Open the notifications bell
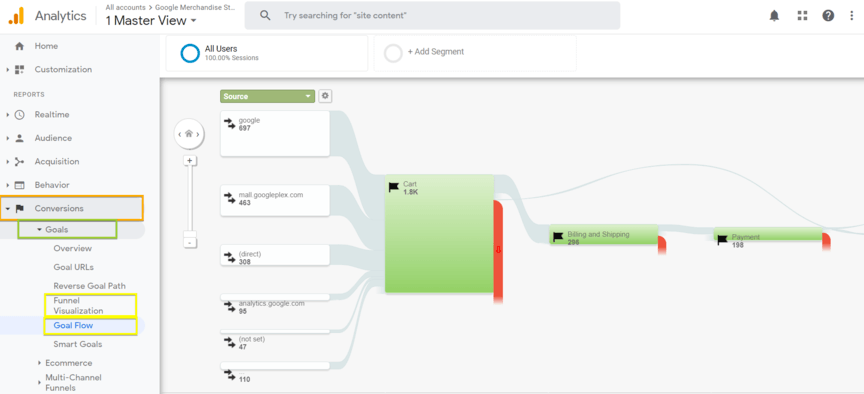The width and height of the screenshot is (864, 394). (x=774, y=16)
